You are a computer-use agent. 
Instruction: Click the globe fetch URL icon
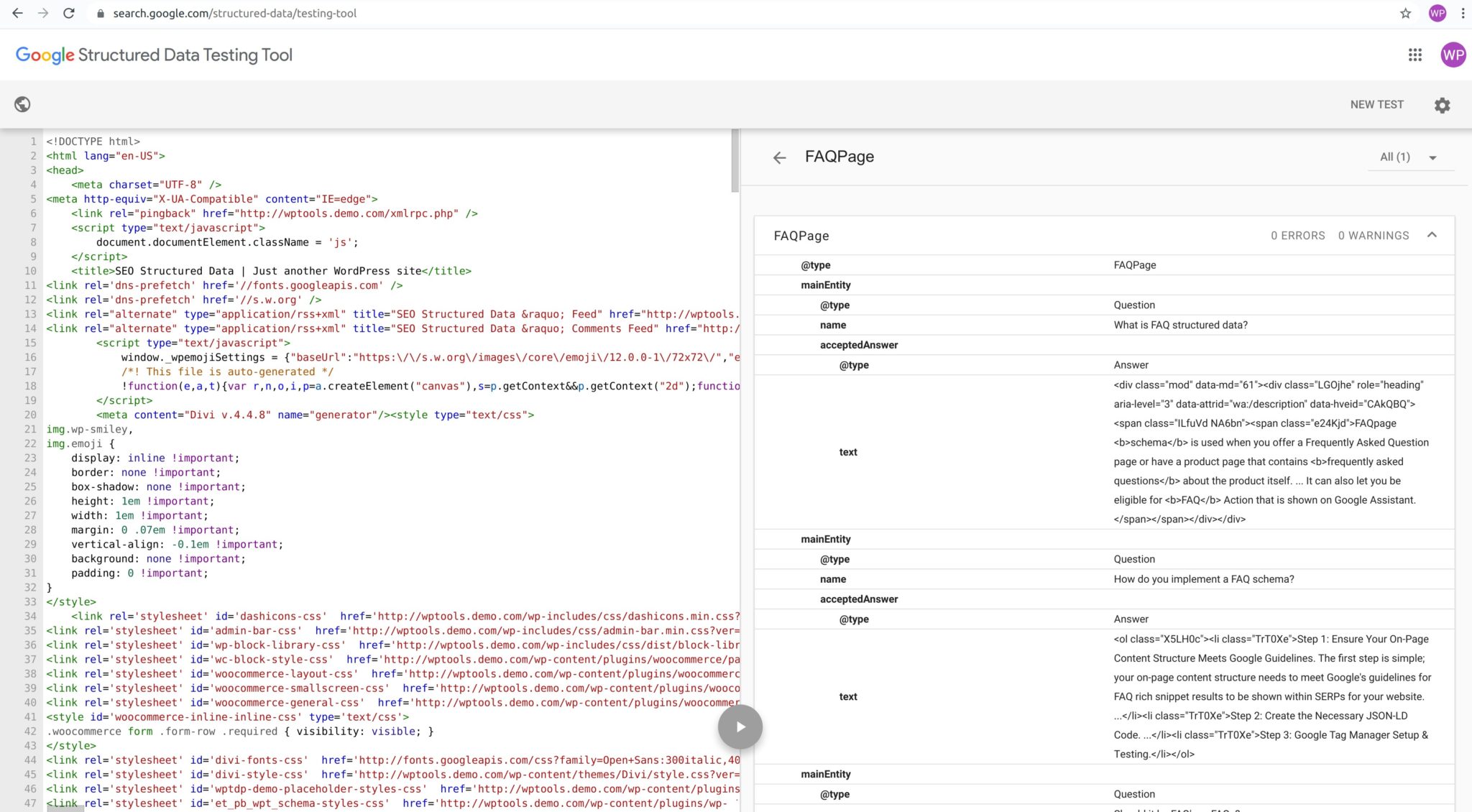click(x=22, y=104)
